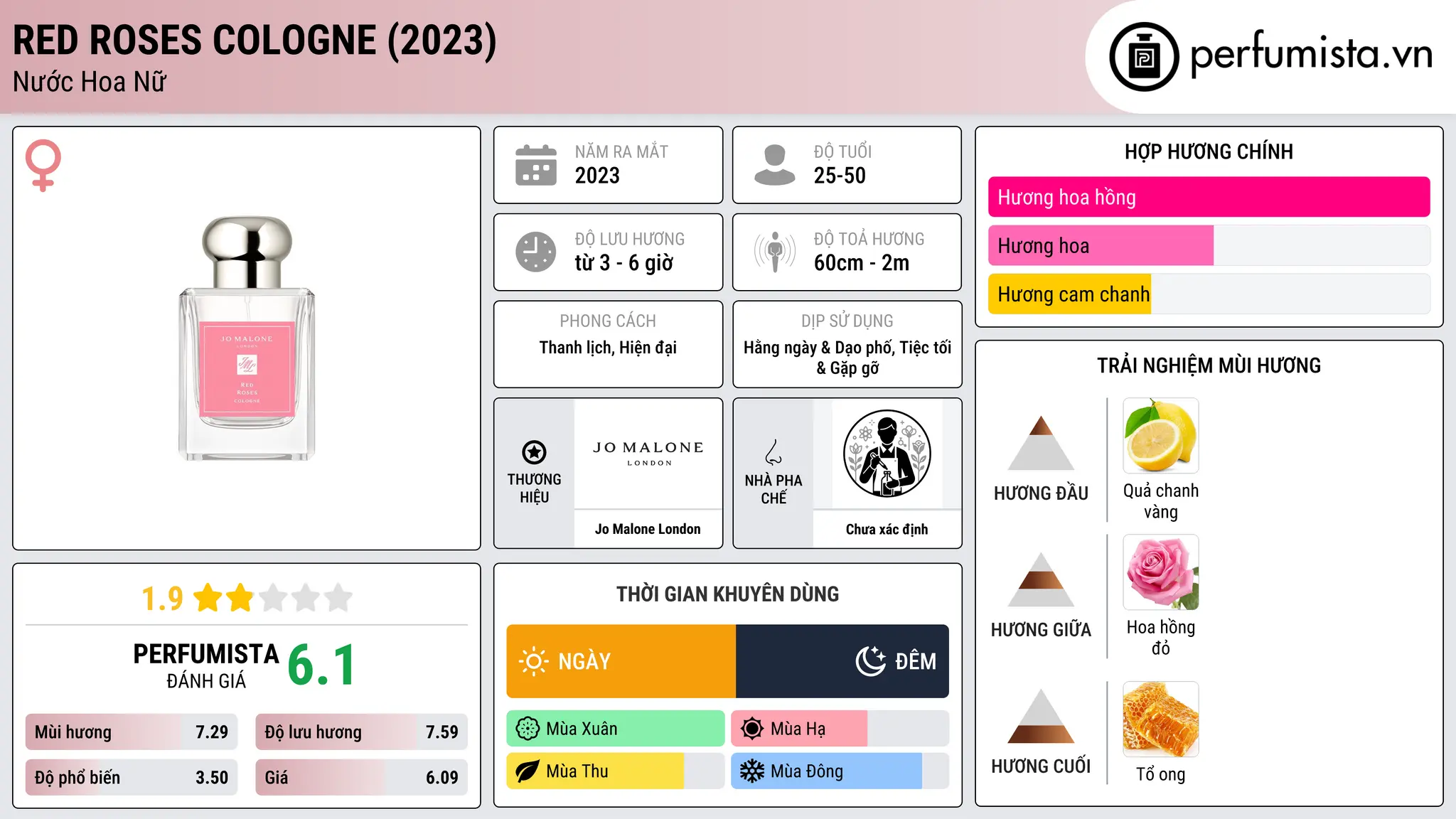Click the sillage icon beside Độ toả hương
Viewport: 1456px width, 819px height.
pyautogui.click(x=775, y=252)
